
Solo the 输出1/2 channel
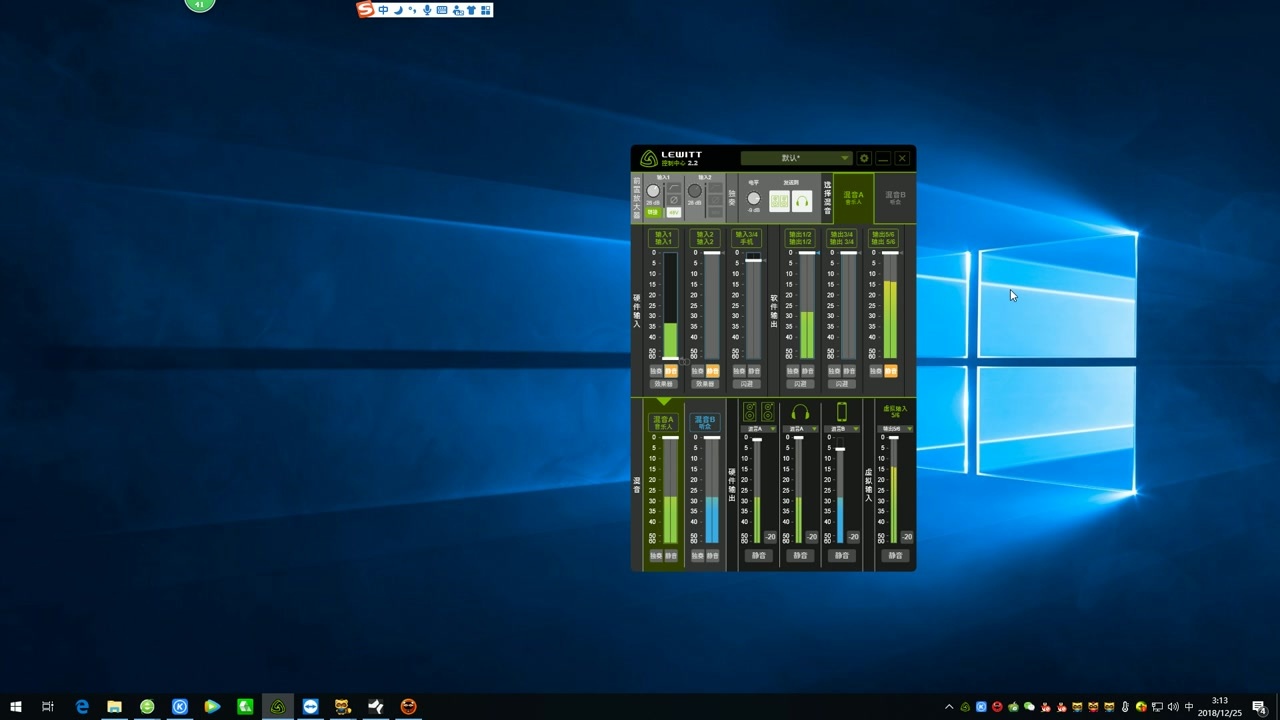(x=793, y=371)
